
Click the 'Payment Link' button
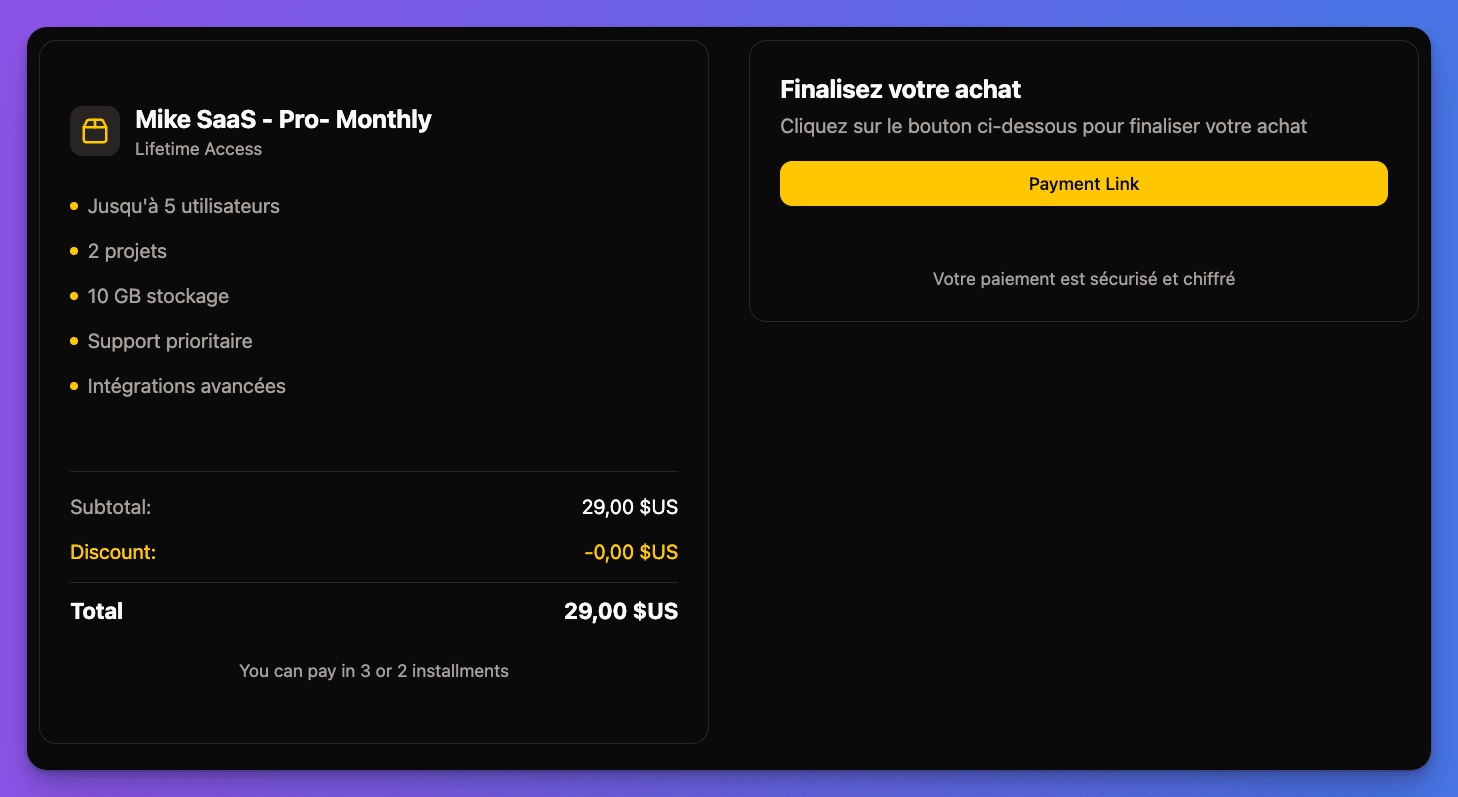1084,183
